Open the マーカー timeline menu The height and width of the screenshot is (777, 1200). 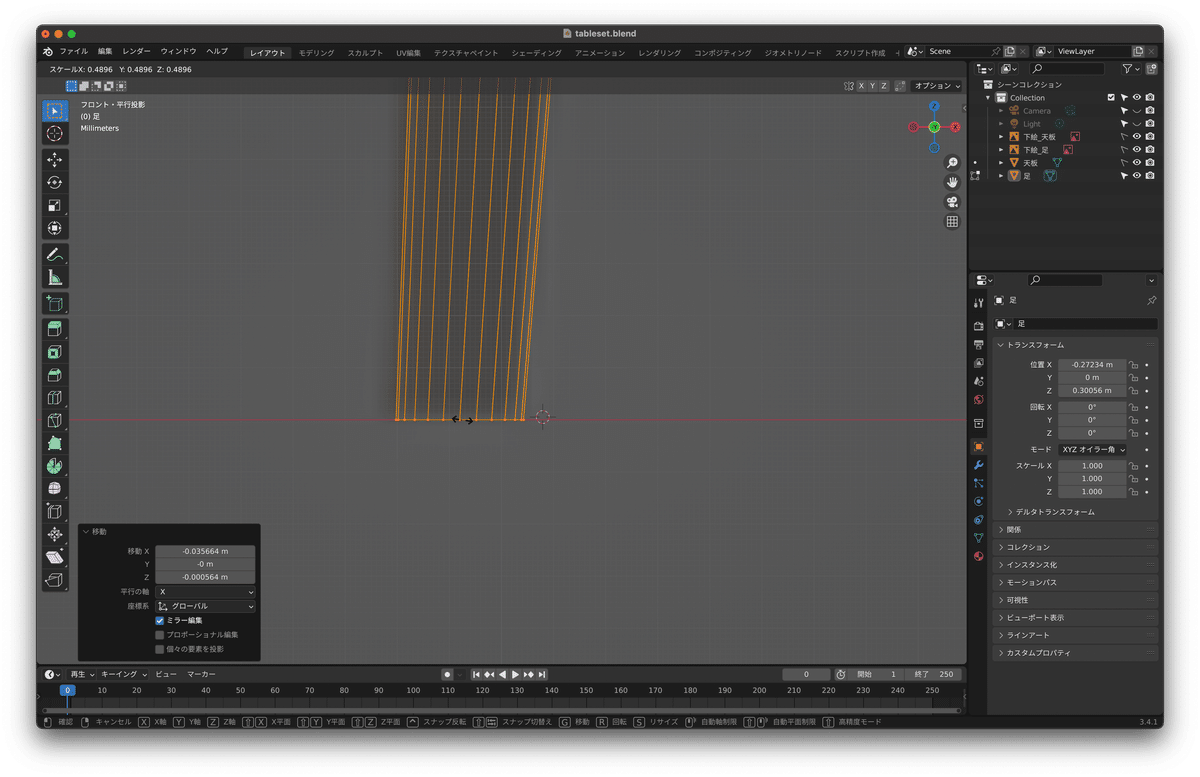(201, 675)
